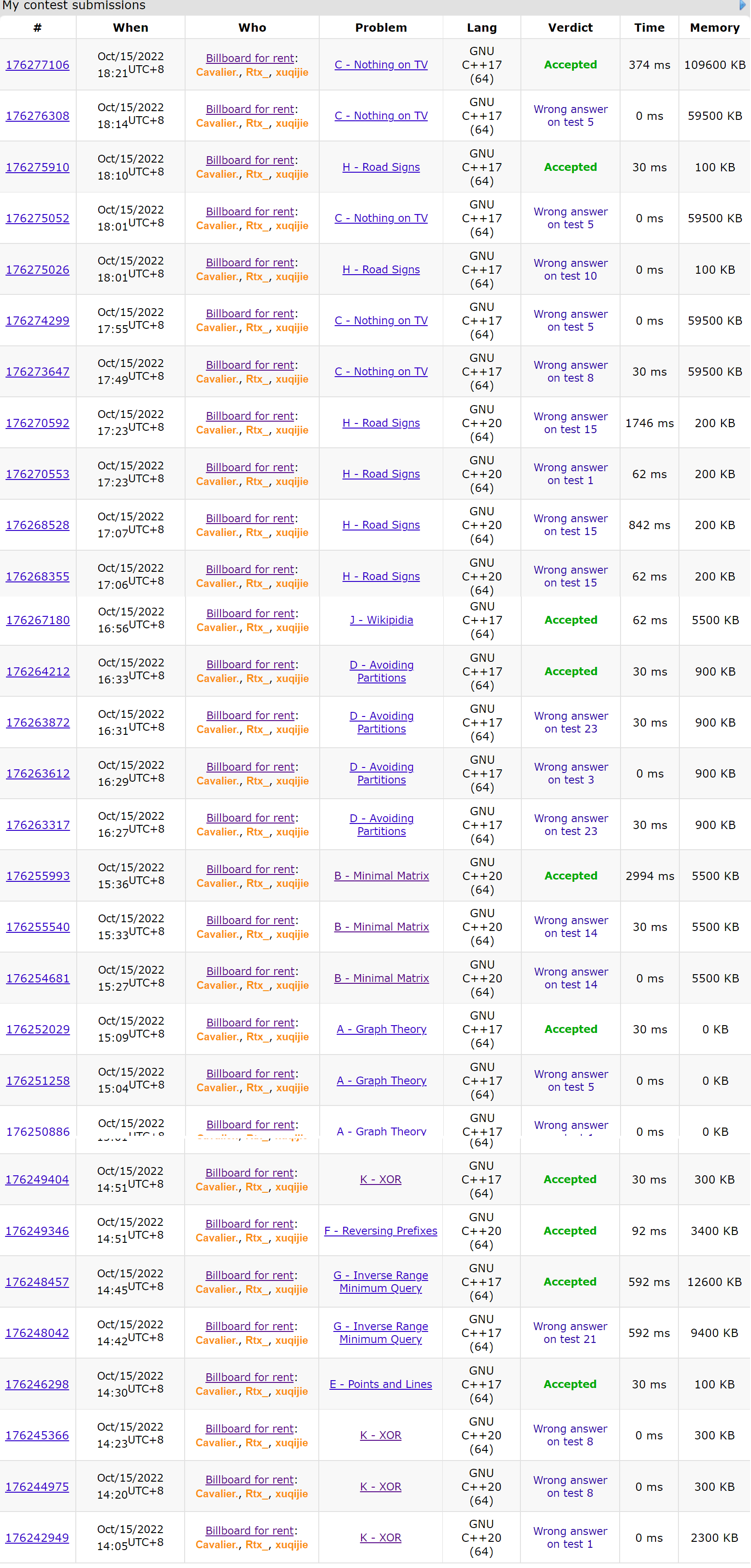
Task: Open D - Avoiding Partitions in row 176263612
Action: (x=381, y=773)
